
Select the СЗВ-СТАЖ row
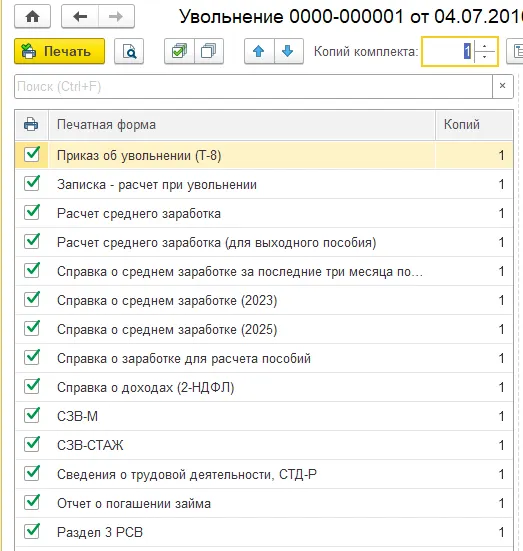264,445
